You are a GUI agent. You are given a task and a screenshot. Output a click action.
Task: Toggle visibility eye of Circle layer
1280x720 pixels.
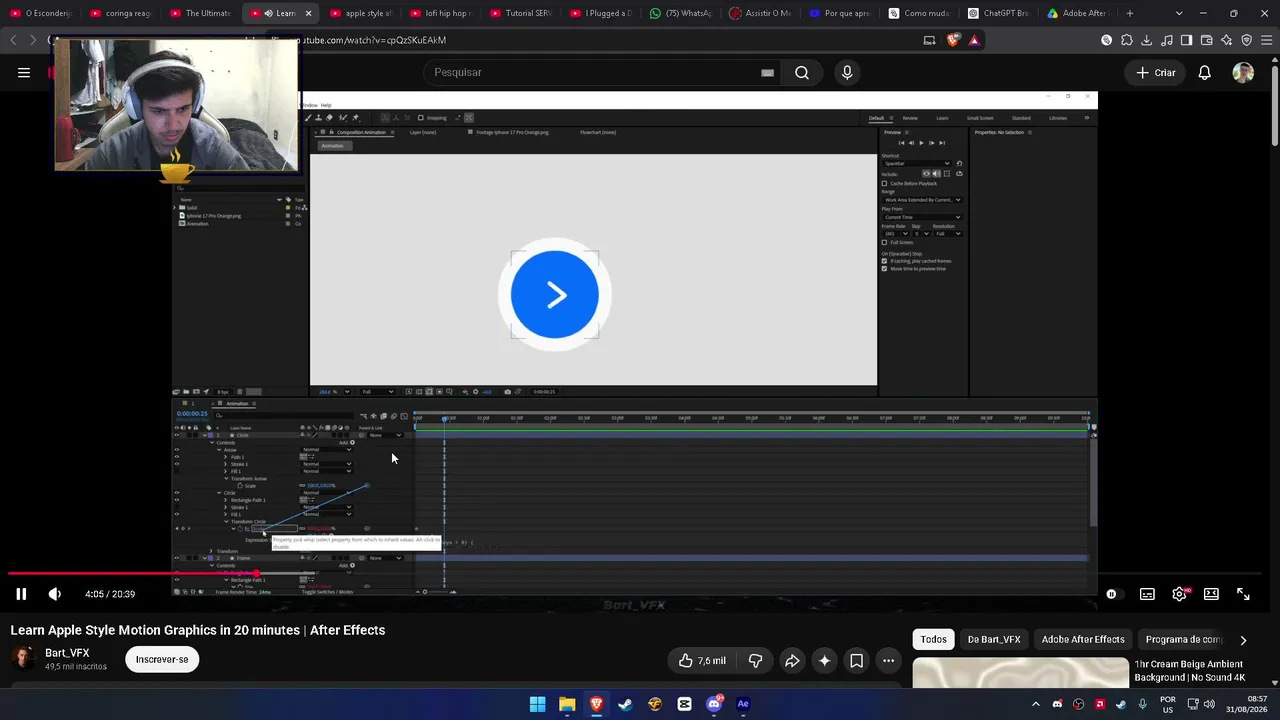pos(177,435)
